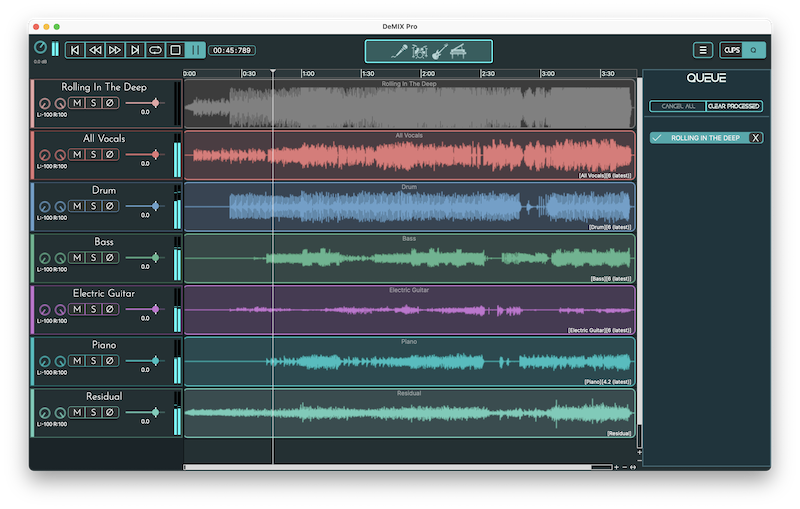This screenshot has height=509, width=800.
Task: Solo the Drum track
Action: click(93, 206)
